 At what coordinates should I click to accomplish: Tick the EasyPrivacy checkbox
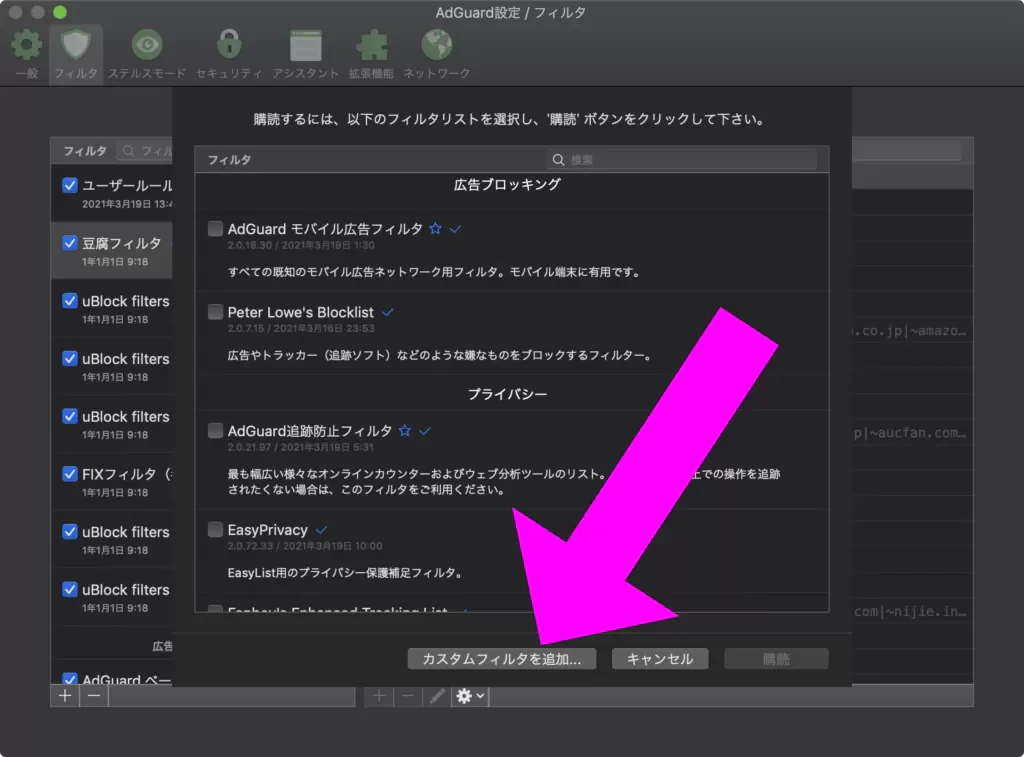coord(215,529)
